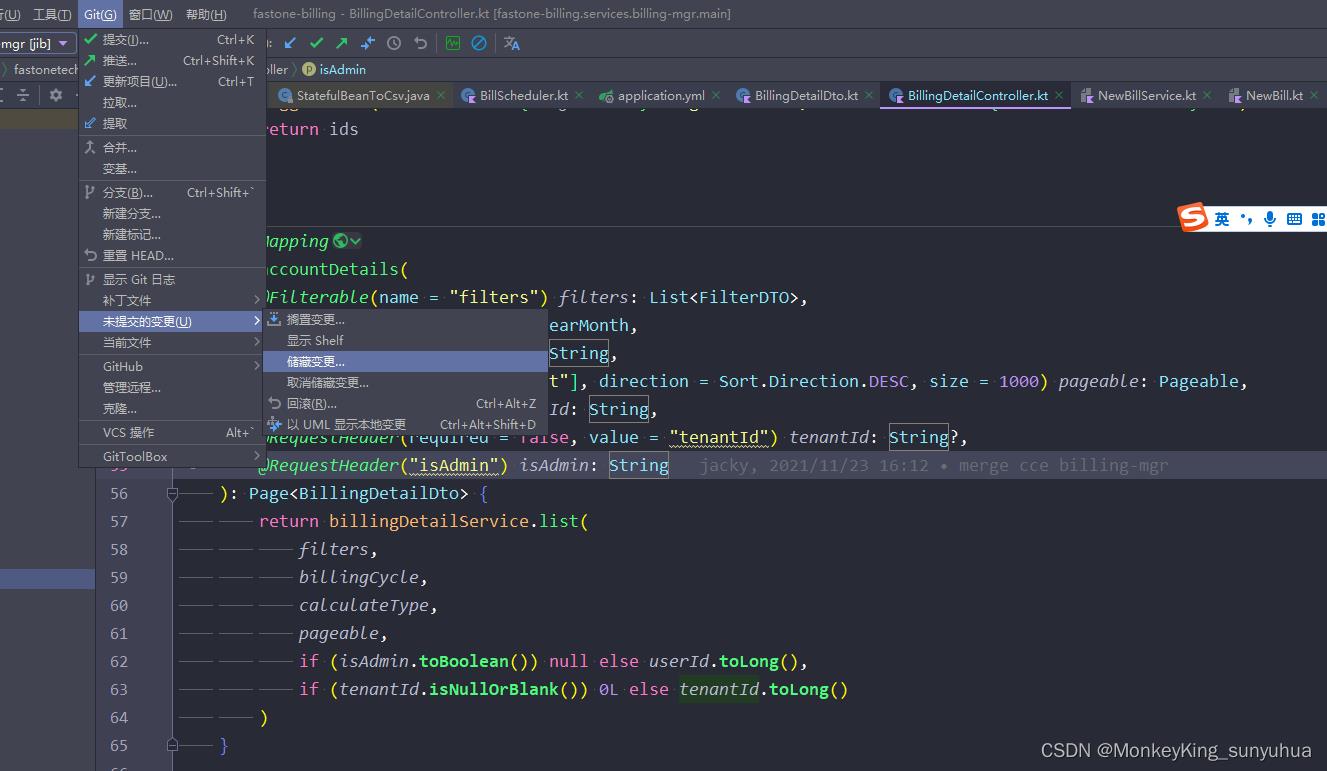The height and width of the screenshot is (771, 1327).
Task: Select 推送... in the Git menu
Action: click(x=172, y=61)
